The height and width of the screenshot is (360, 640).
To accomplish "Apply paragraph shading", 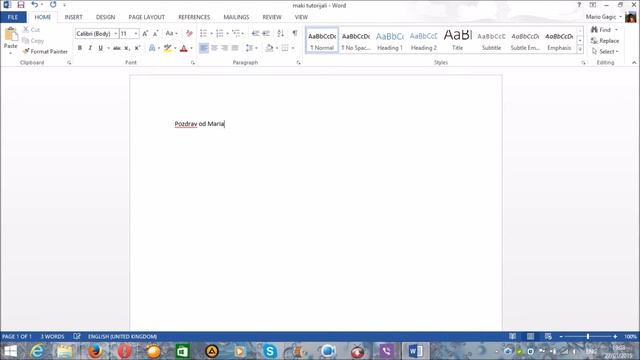I will (269, 48).
